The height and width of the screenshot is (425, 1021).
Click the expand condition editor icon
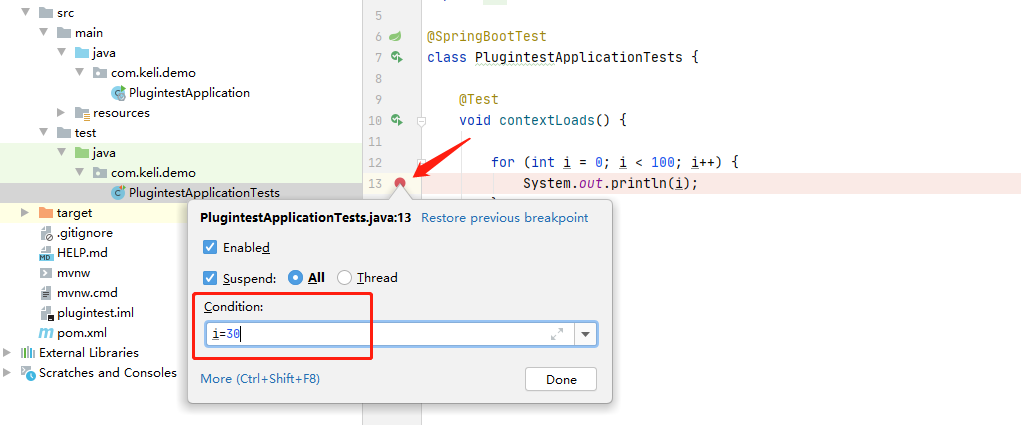[x=557, y=334]
